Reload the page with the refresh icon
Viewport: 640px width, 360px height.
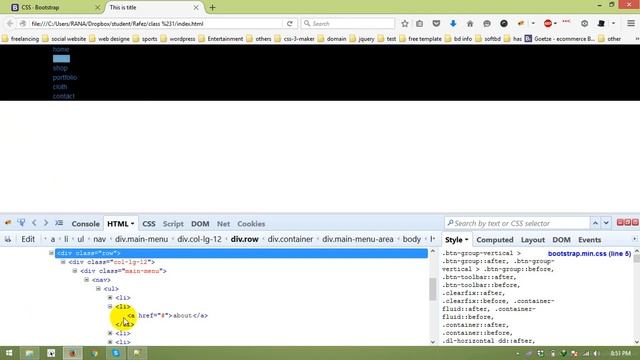290,24
